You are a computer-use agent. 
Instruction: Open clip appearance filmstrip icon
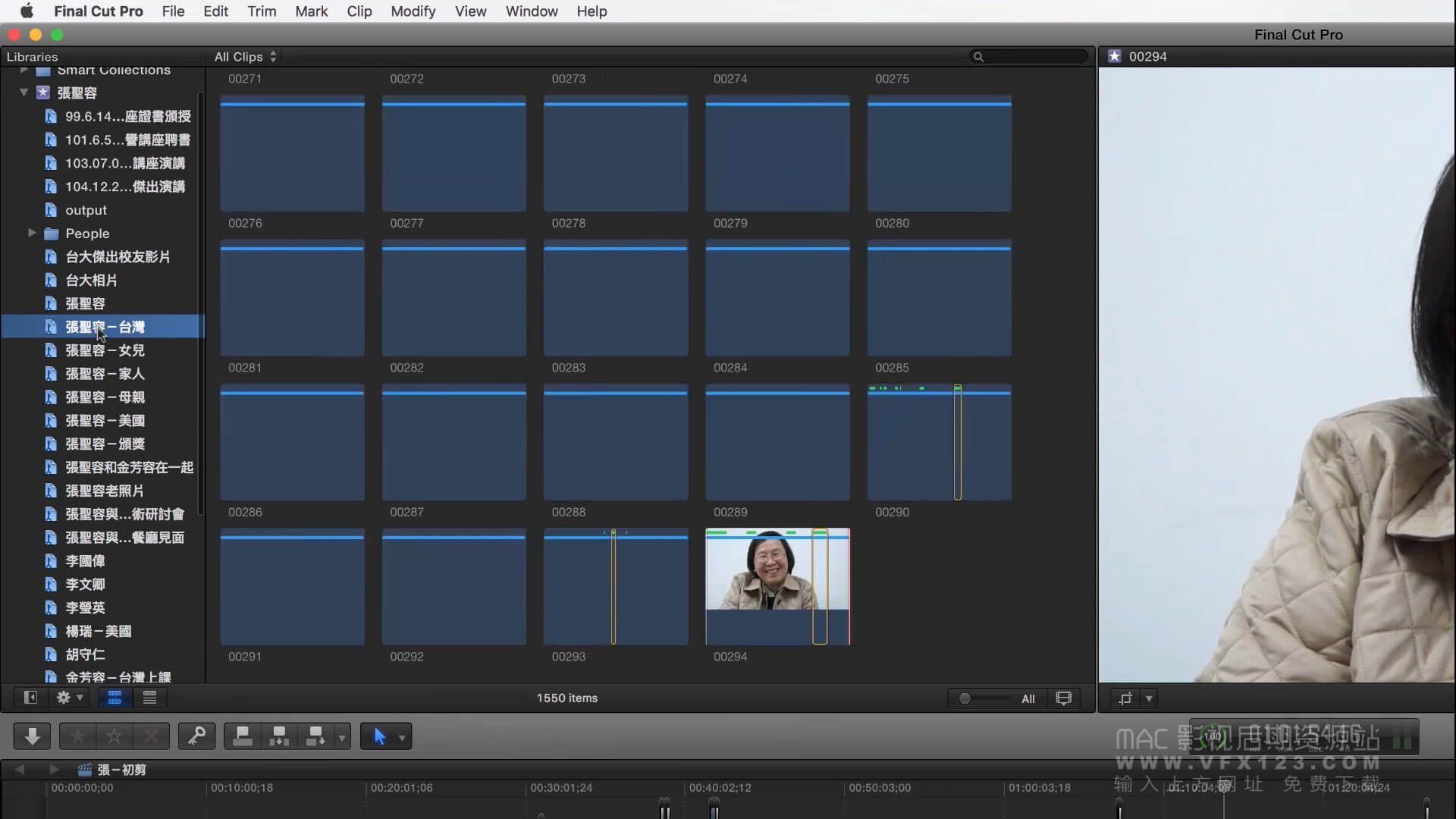point(1063,698)
